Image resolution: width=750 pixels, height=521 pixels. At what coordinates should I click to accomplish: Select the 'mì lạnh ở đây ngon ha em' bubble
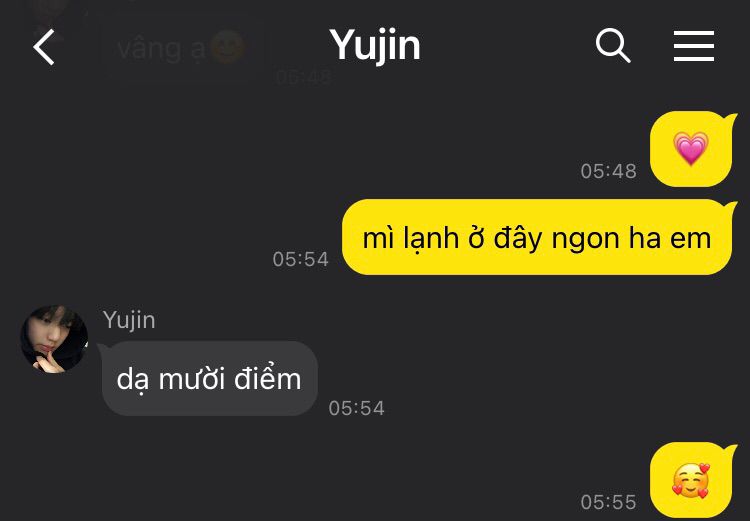pos(539,237)
